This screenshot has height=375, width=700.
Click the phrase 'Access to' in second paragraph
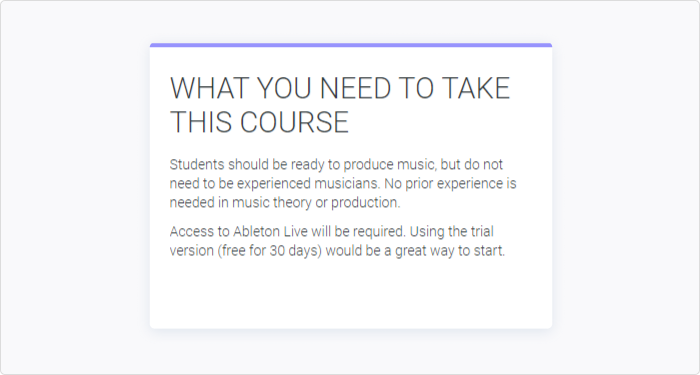(200, 232)
